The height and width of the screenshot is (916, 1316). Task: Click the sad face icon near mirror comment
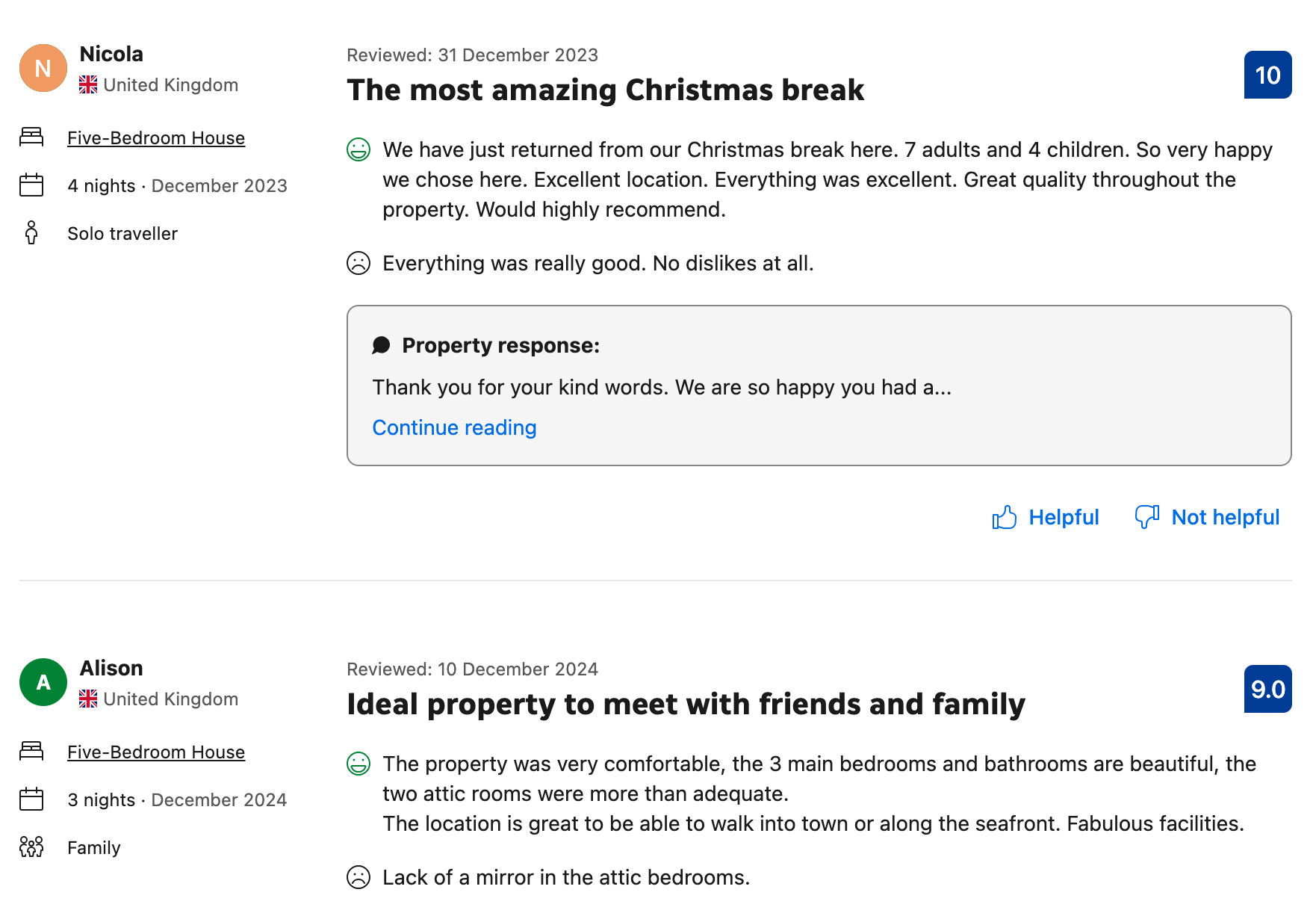[x=359, y=877]
